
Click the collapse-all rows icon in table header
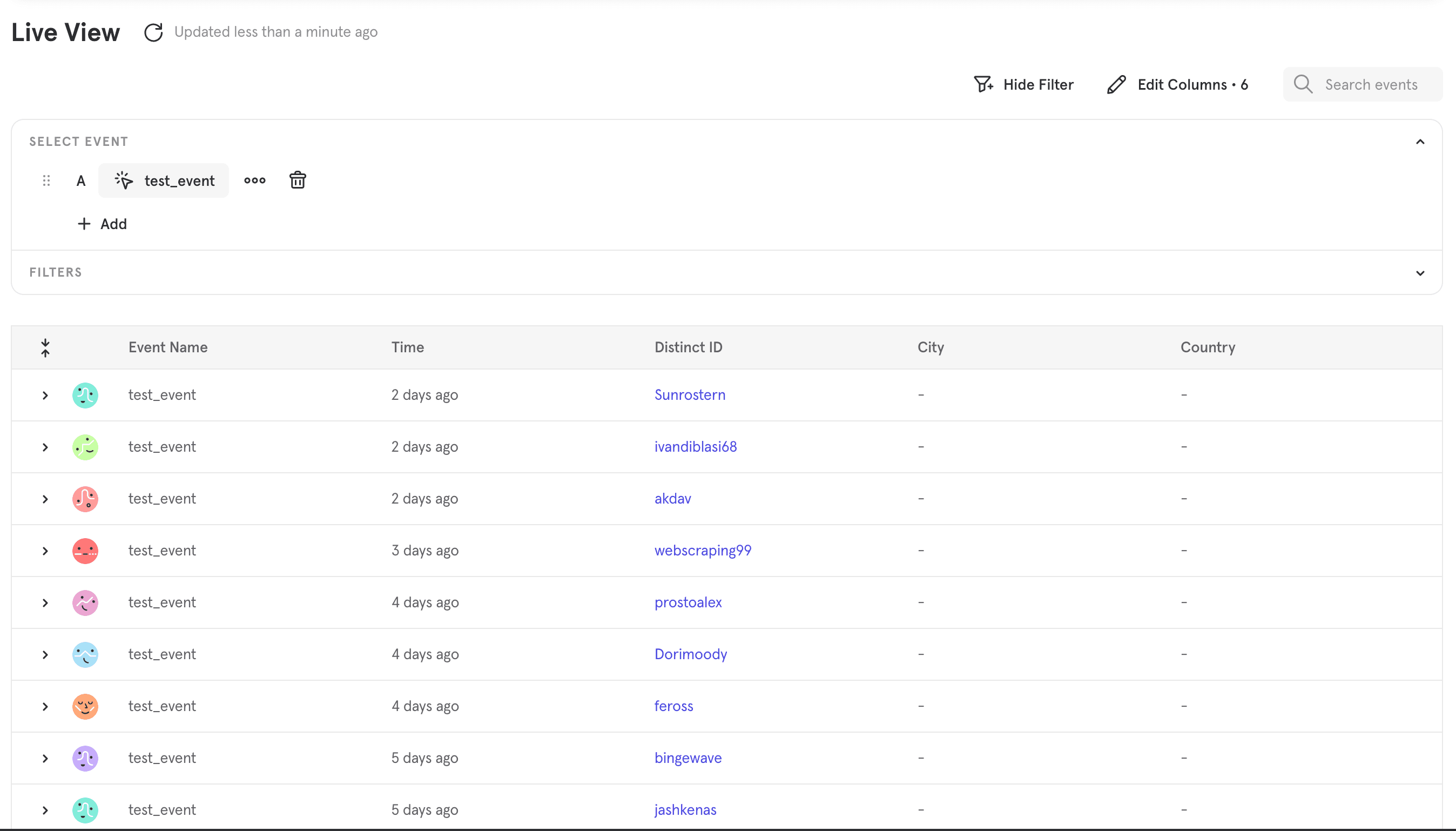point(45,347)
